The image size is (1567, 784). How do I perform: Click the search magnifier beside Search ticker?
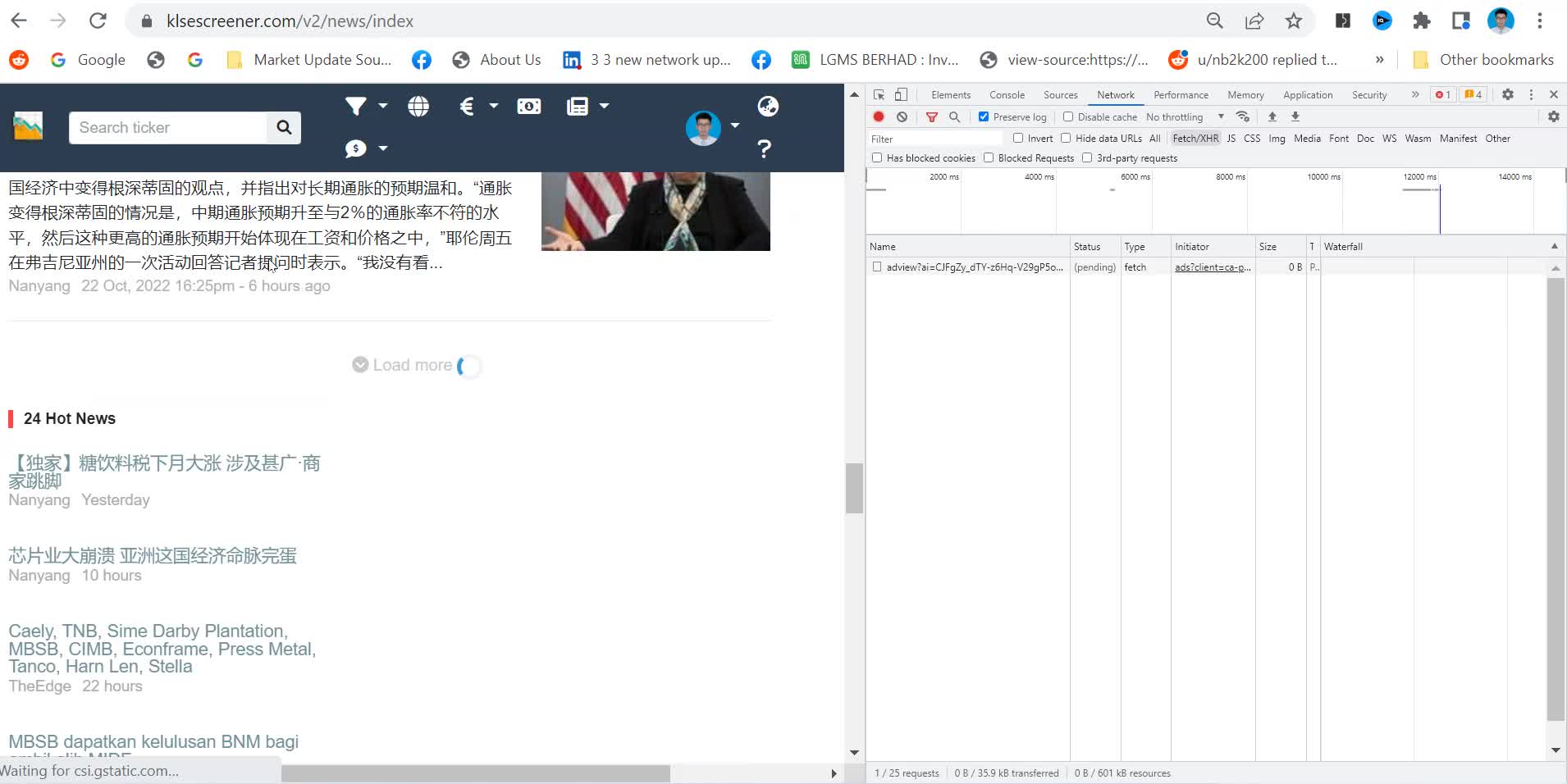(x=284, y=127)
